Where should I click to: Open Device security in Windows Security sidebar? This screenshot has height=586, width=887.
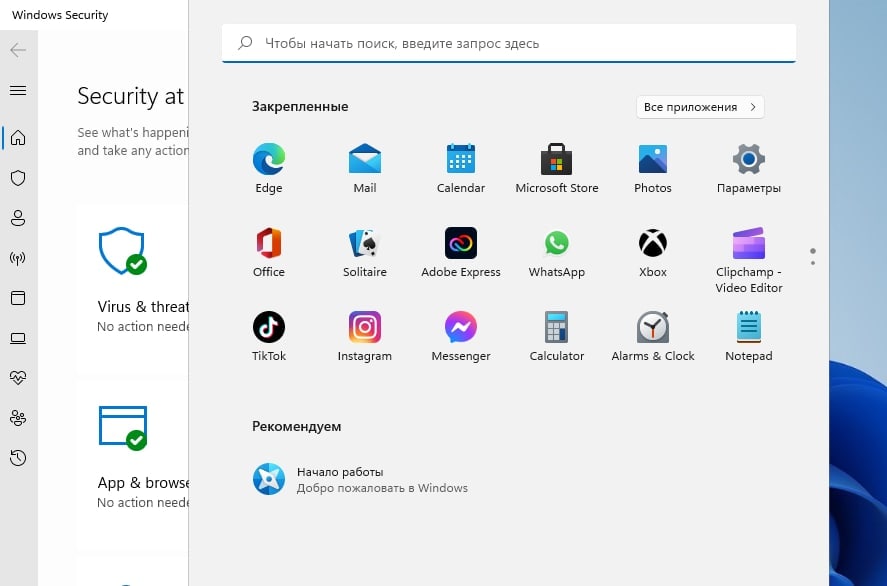[18, 338]
